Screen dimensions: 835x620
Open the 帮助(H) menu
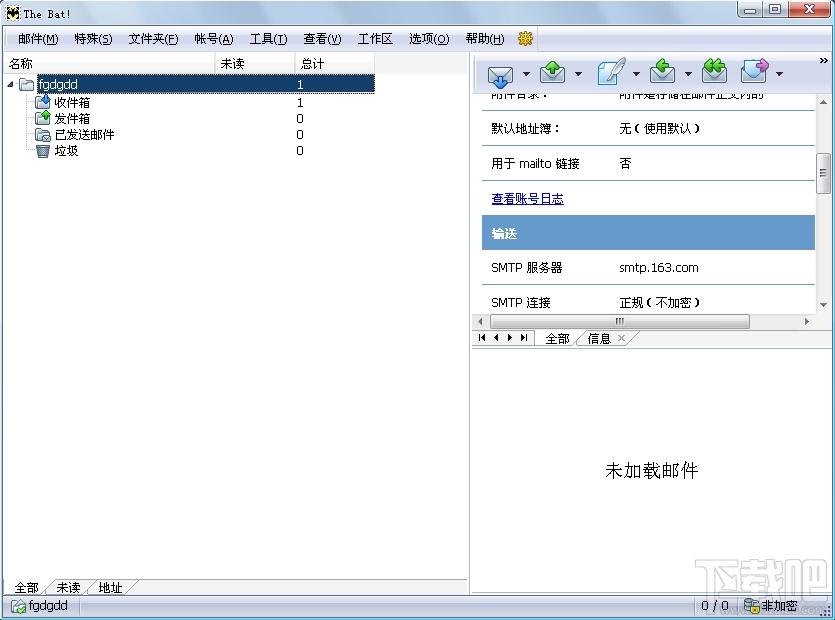click(485, 39)
